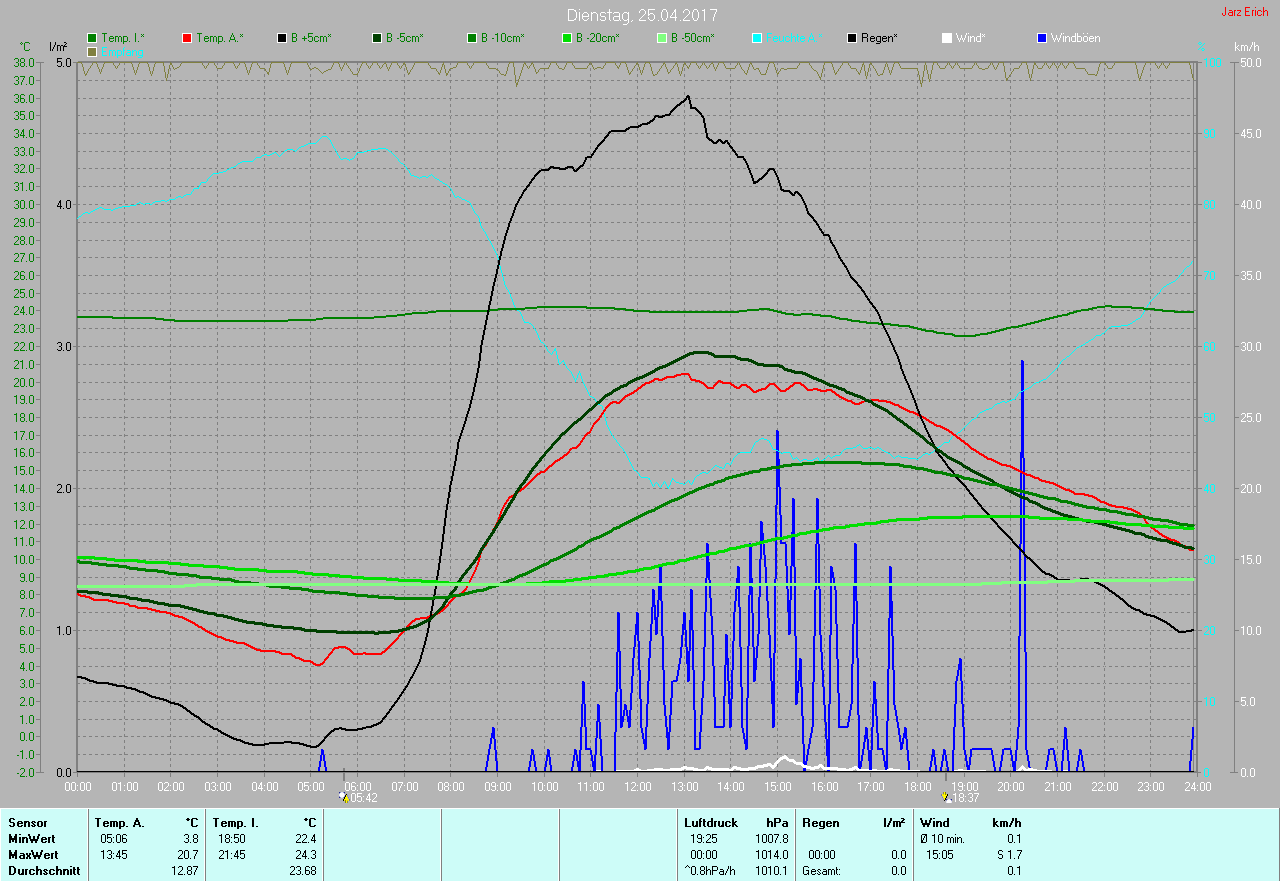
Task: Click the Luftdruck header in the table
Action: click(711, 822)
